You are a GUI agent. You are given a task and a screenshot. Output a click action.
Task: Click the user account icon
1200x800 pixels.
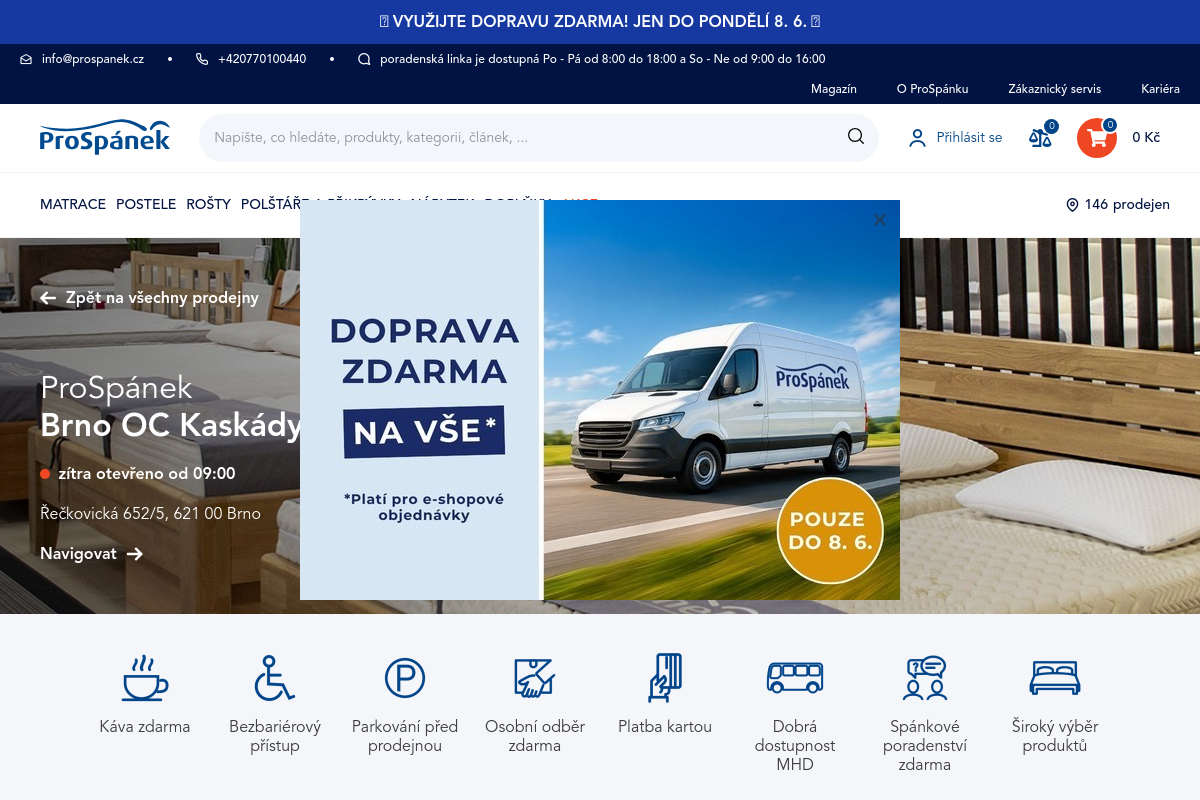[x=917, y=138]
